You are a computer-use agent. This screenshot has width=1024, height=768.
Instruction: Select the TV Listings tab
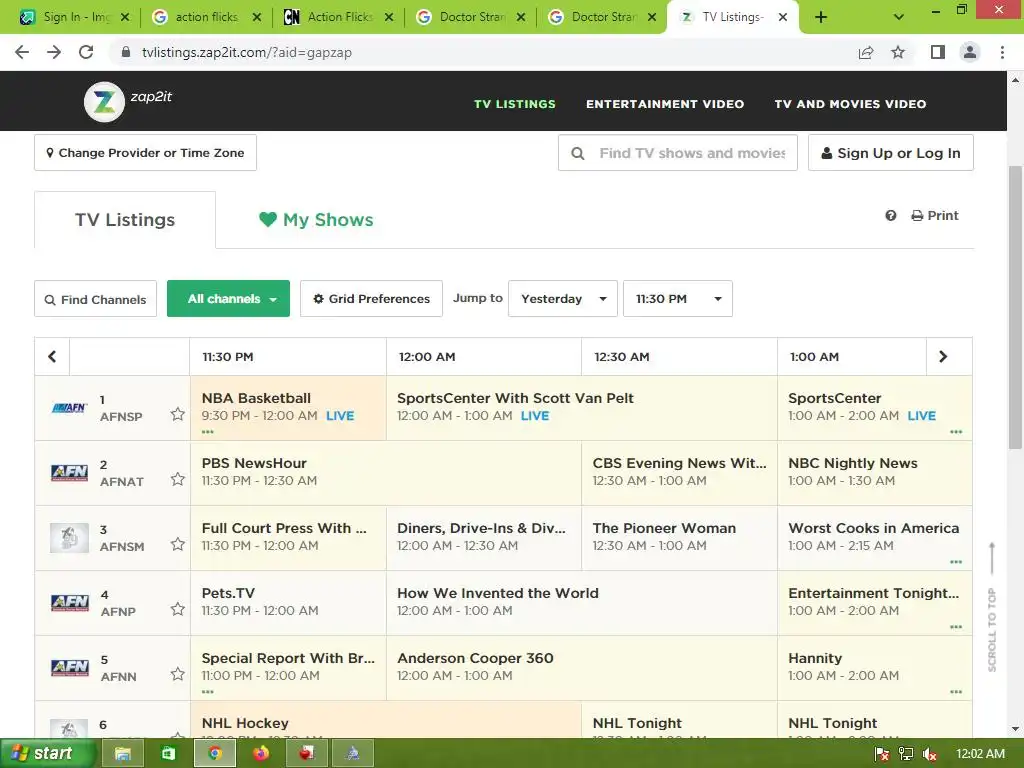(x=125, y=219)
